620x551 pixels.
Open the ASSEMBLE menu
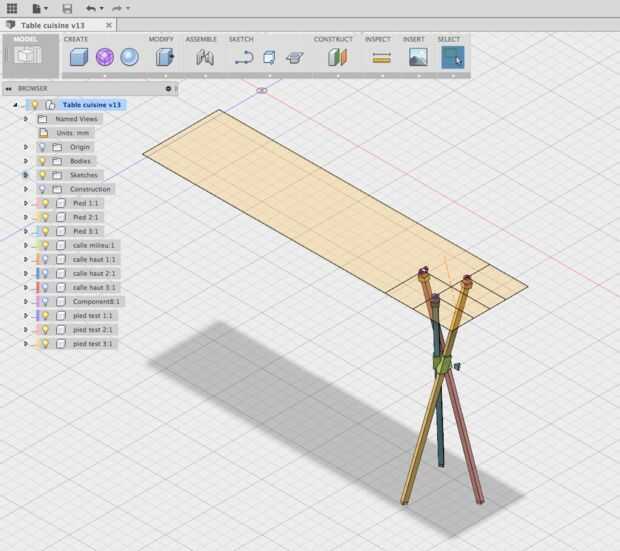point(201,39)
